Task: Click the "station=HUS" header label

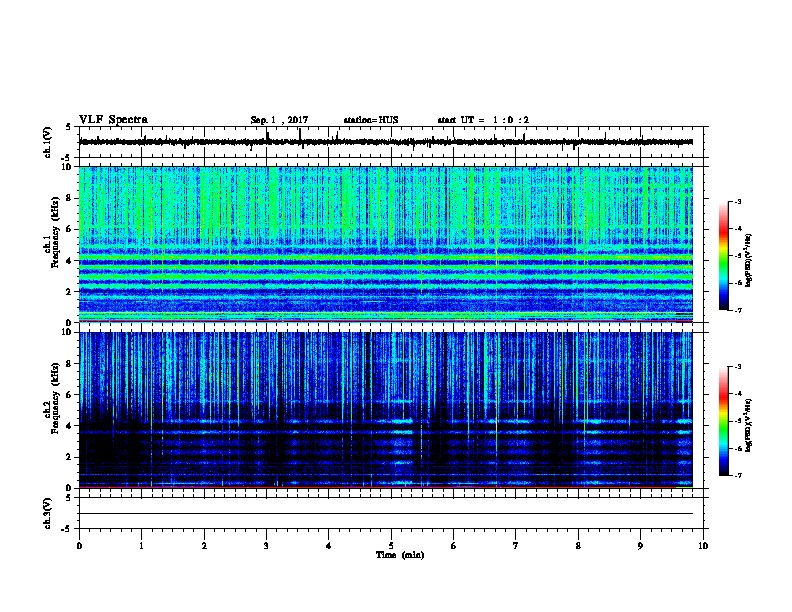Action: (371, 120)
